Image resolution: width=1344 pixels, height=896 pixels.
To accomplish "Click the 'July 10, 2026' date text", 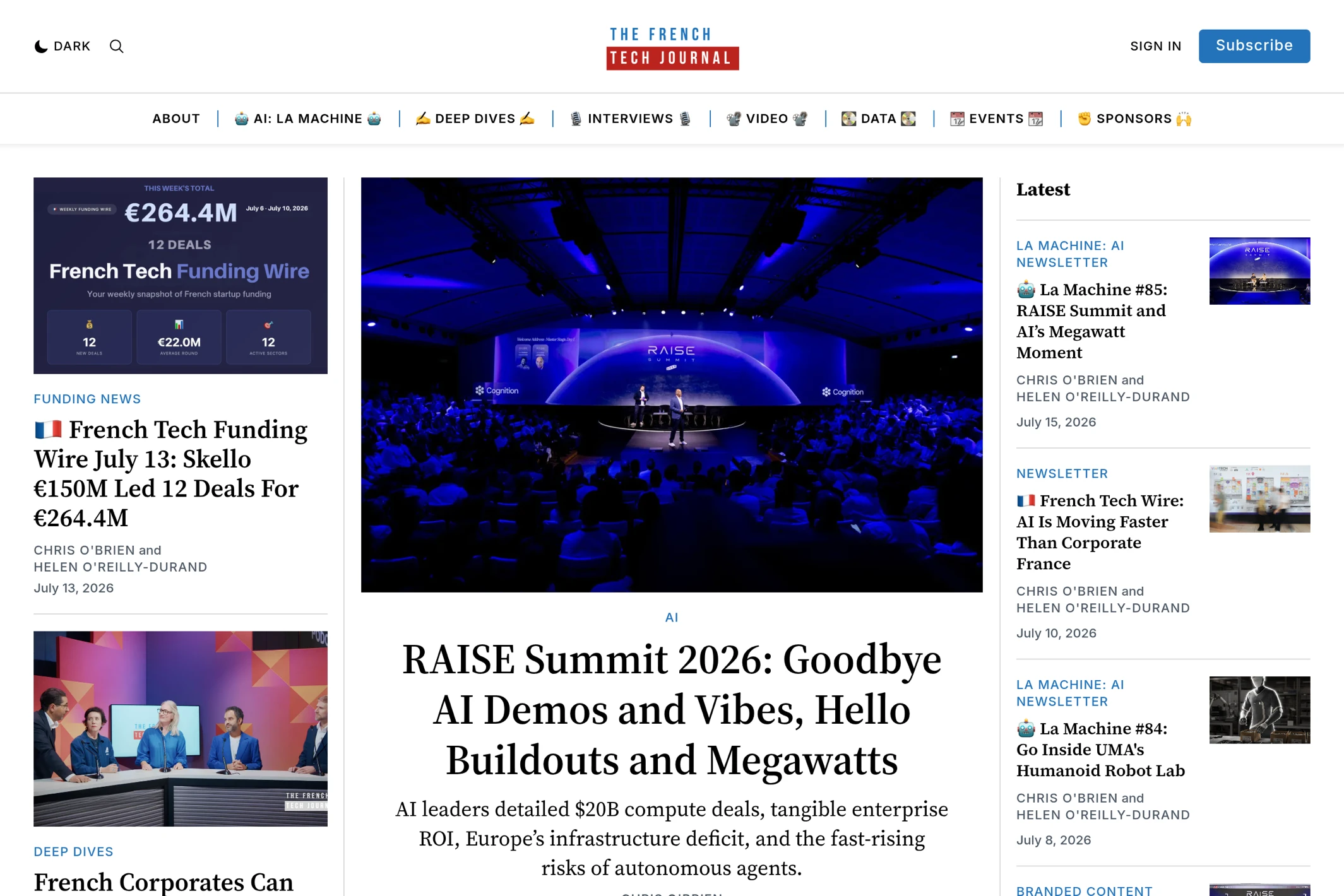I will pos(1056,633).
